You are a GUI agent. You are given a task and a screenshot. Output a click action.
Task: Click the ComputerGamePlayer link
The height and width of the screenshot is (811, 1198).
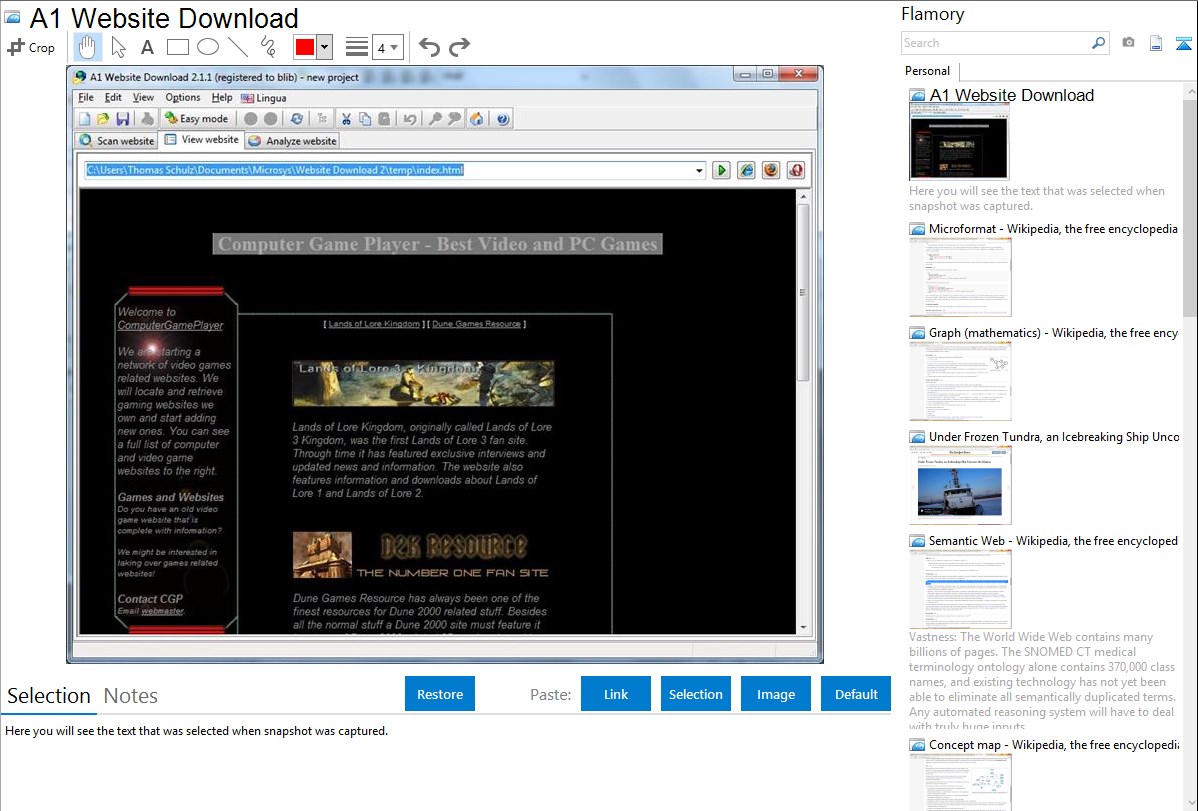click(x=170, y=326)
